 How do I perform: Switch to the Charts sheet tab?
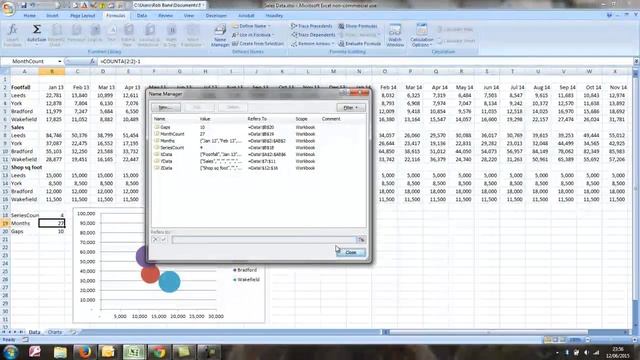pyautogui.click(x=55, y=332)
